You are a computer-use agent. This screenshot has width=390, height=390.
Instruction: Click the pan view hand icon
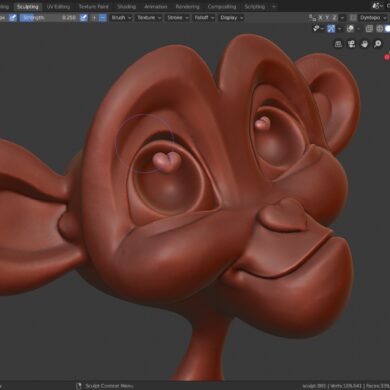364,44
